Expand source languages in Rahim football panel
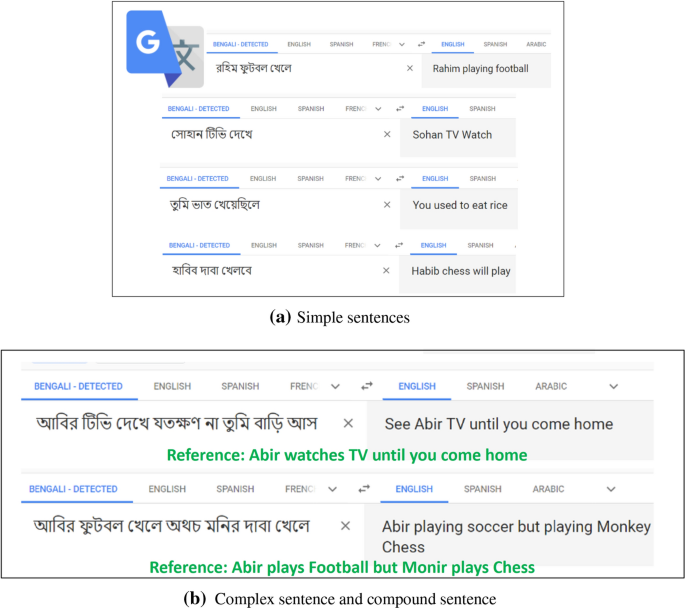The image size is (685, 608). tap(402, 44)
